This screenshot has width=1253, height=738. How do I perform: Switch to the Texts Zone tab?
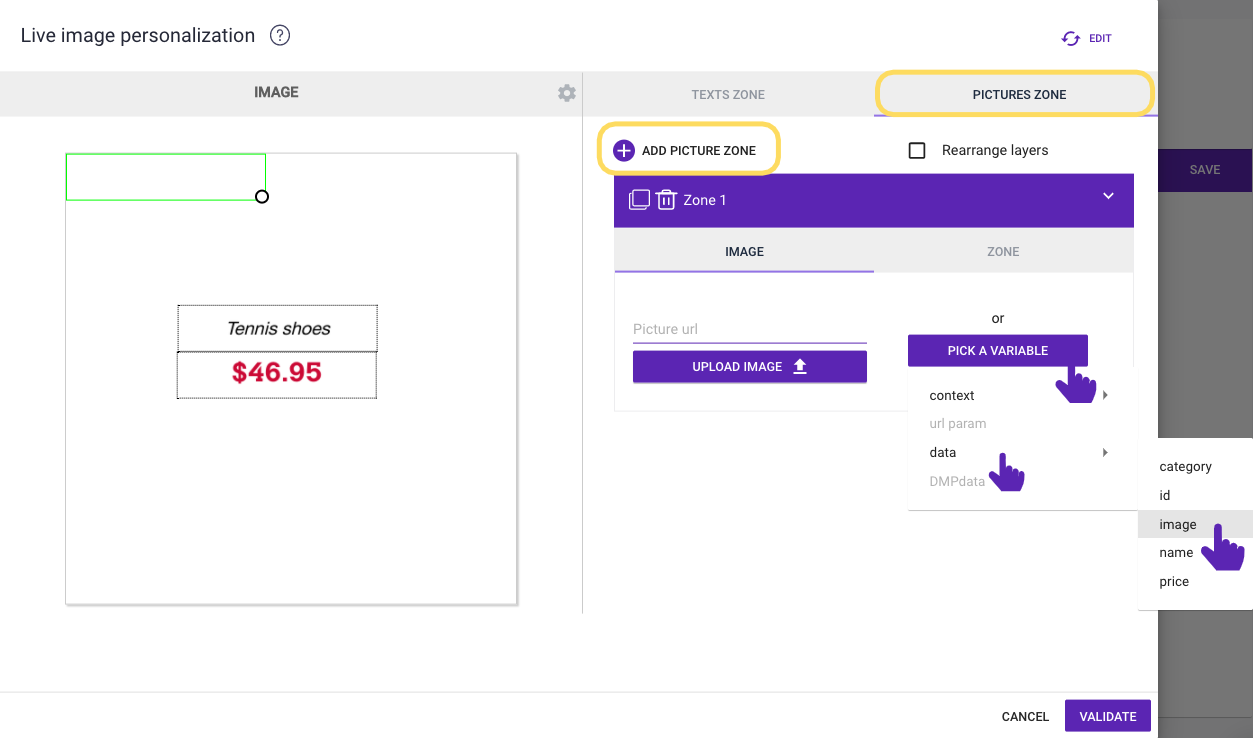(728, 95)
